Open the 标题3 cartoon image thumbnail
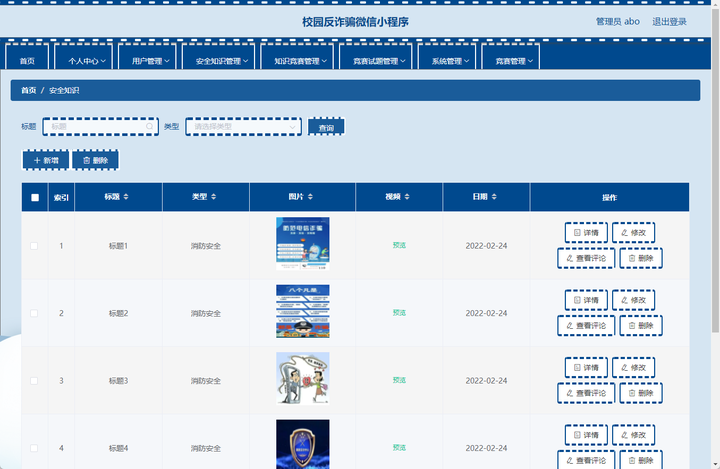The width and height of the screenshot is (720, 469). (x=303, y=379)
